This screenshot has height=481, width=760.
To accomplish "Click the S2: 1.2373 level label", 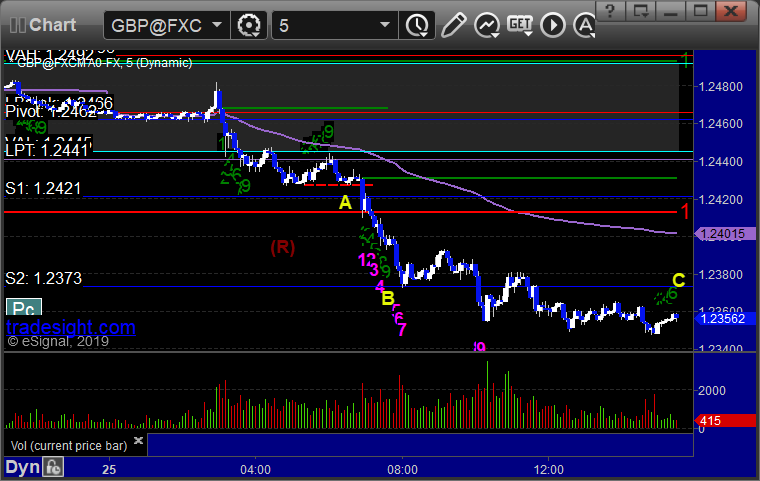I will pyautogui.click(x=44, y=278).
